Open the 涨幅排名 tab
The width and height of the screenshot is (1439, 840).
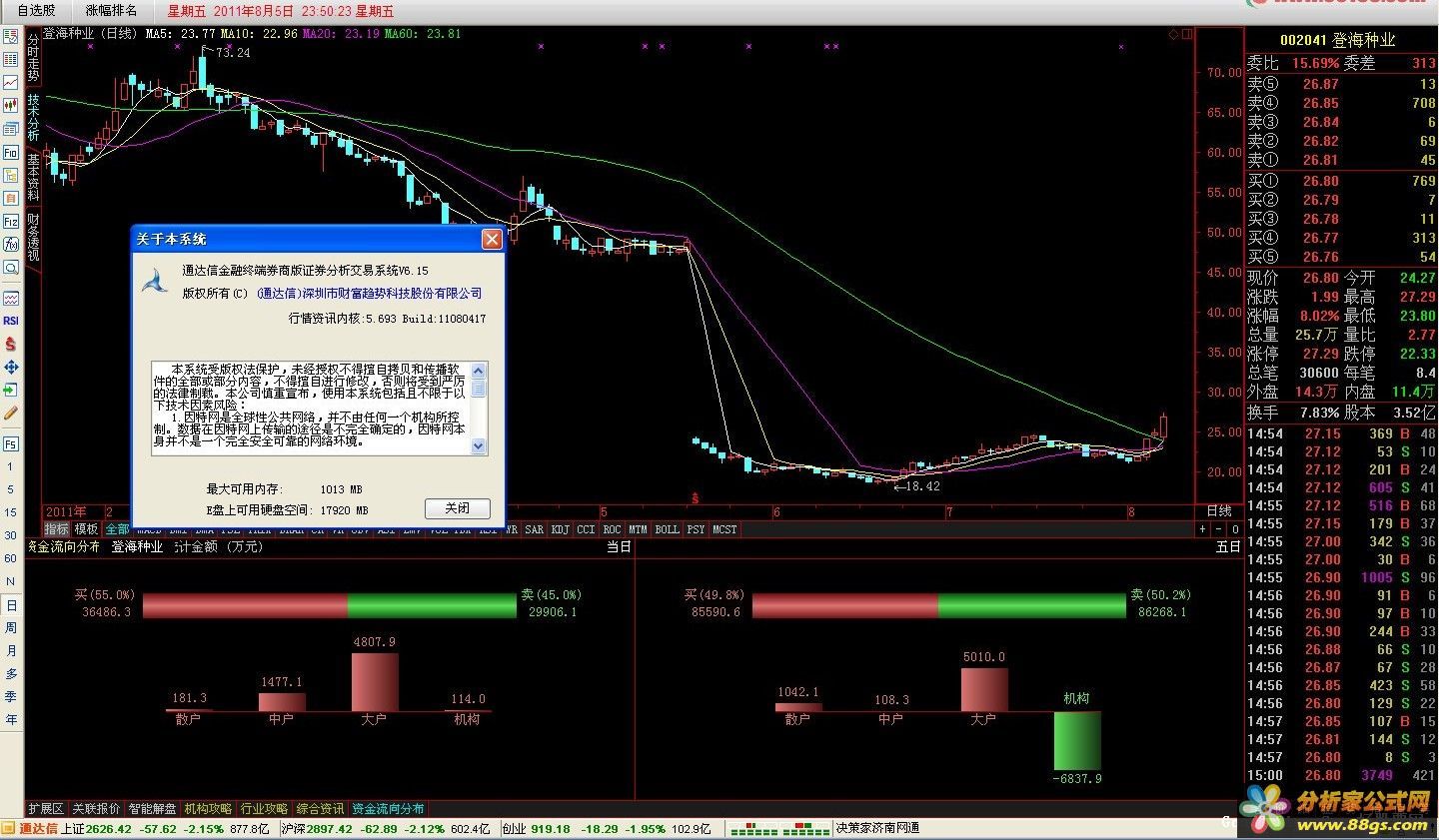coord(111,11)
